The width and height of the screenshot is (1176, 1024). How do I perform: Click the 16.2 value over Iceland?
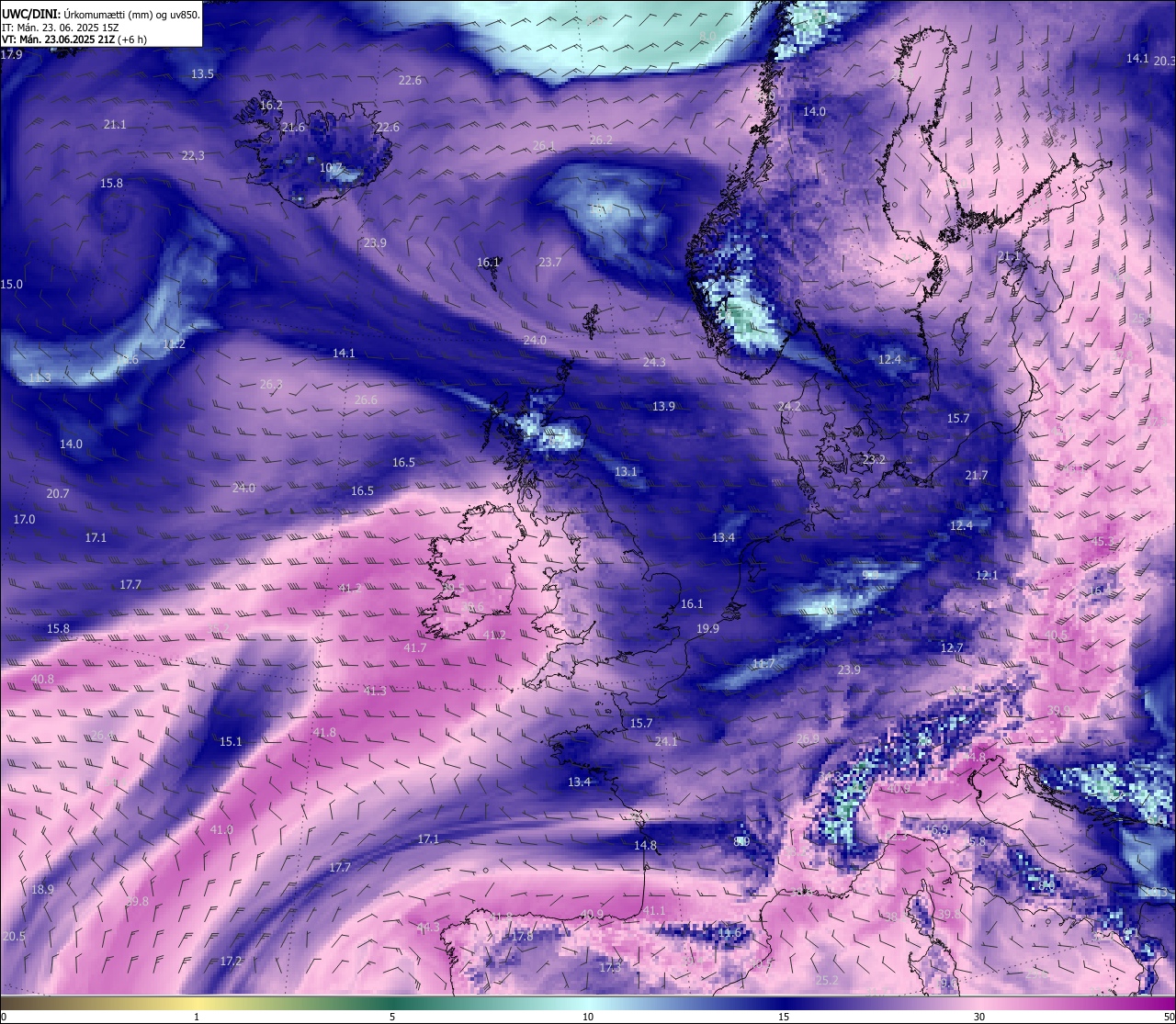(271, 106)
